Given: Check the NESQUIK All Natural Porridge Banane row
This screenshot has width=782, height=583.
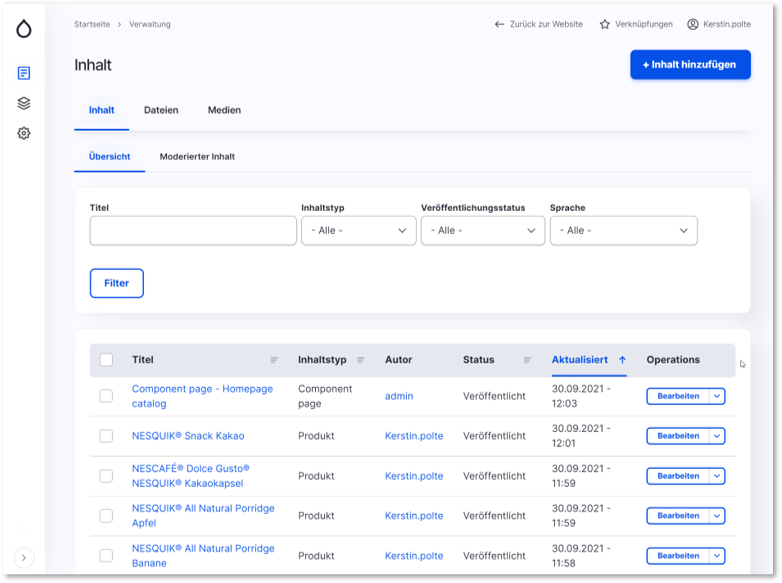Looking at the screenshot, I should pyautogui.click(x=106, y=556).
